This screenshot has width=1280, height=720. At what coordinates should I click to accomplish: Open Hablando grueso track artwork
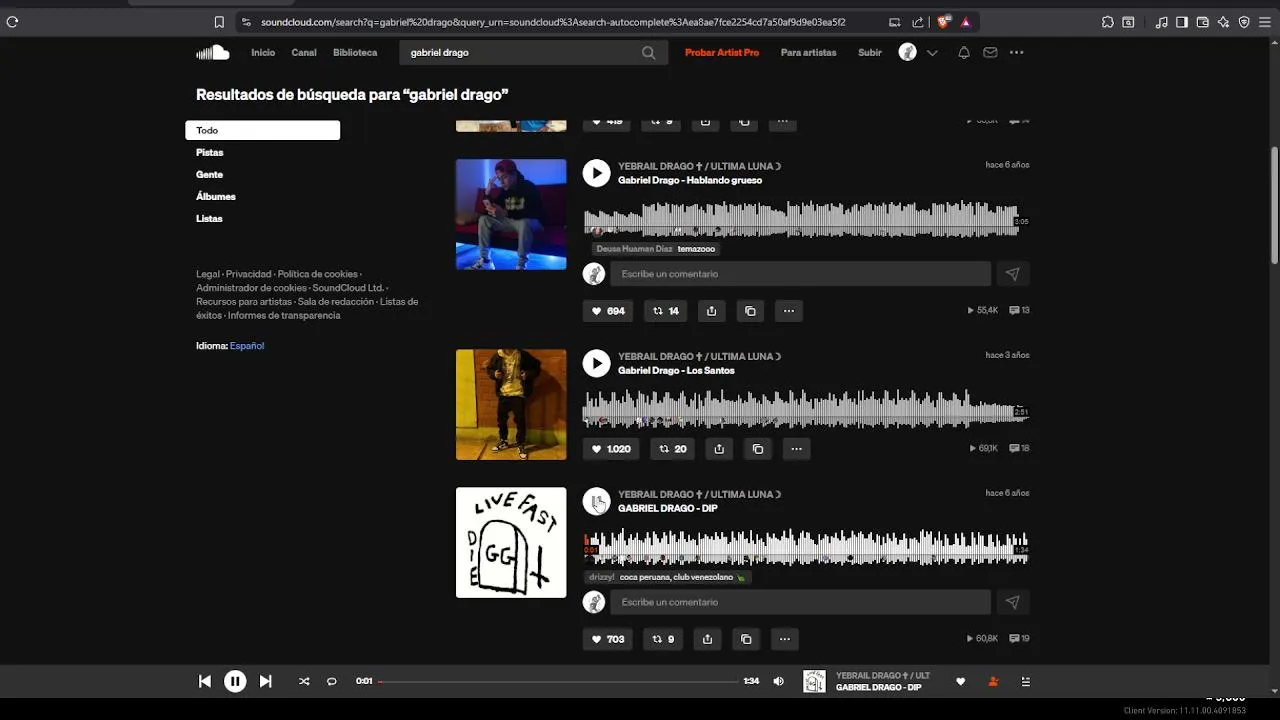[x=511, y=214]
